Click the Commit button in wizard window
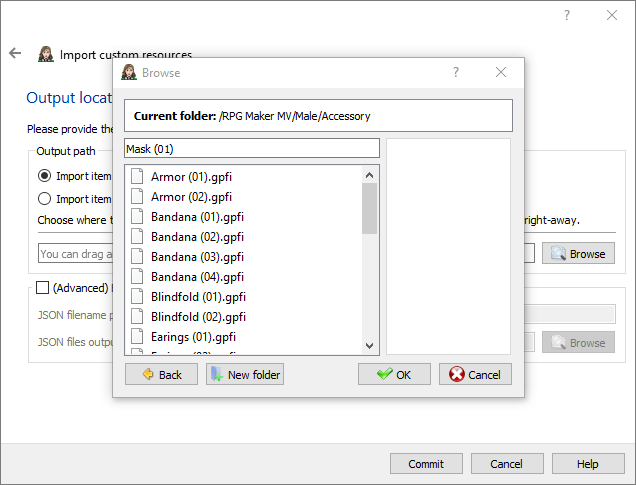The height and width of the screenshot is (485, 636). [426, 464]
